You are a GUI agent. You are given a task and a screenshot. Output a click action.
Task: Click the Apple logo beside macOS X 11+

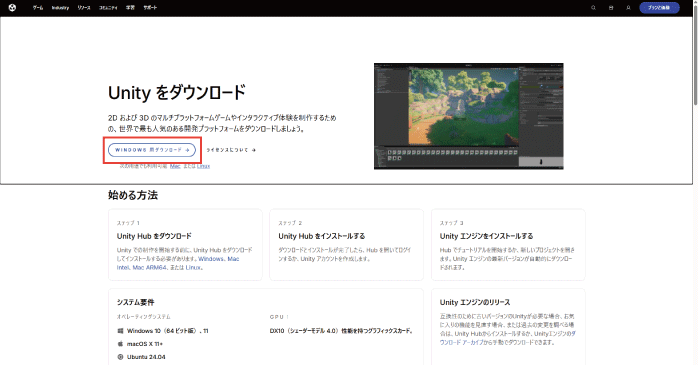coord(120,344)
